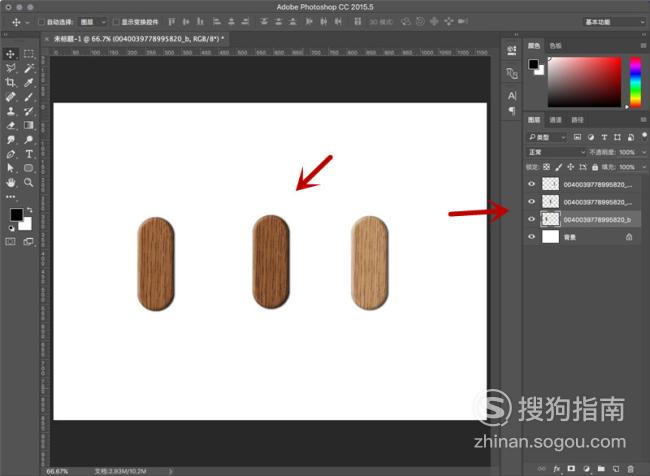Select the Blur/Smudge tool
This screenshot has width=650, height=476.
10,139
